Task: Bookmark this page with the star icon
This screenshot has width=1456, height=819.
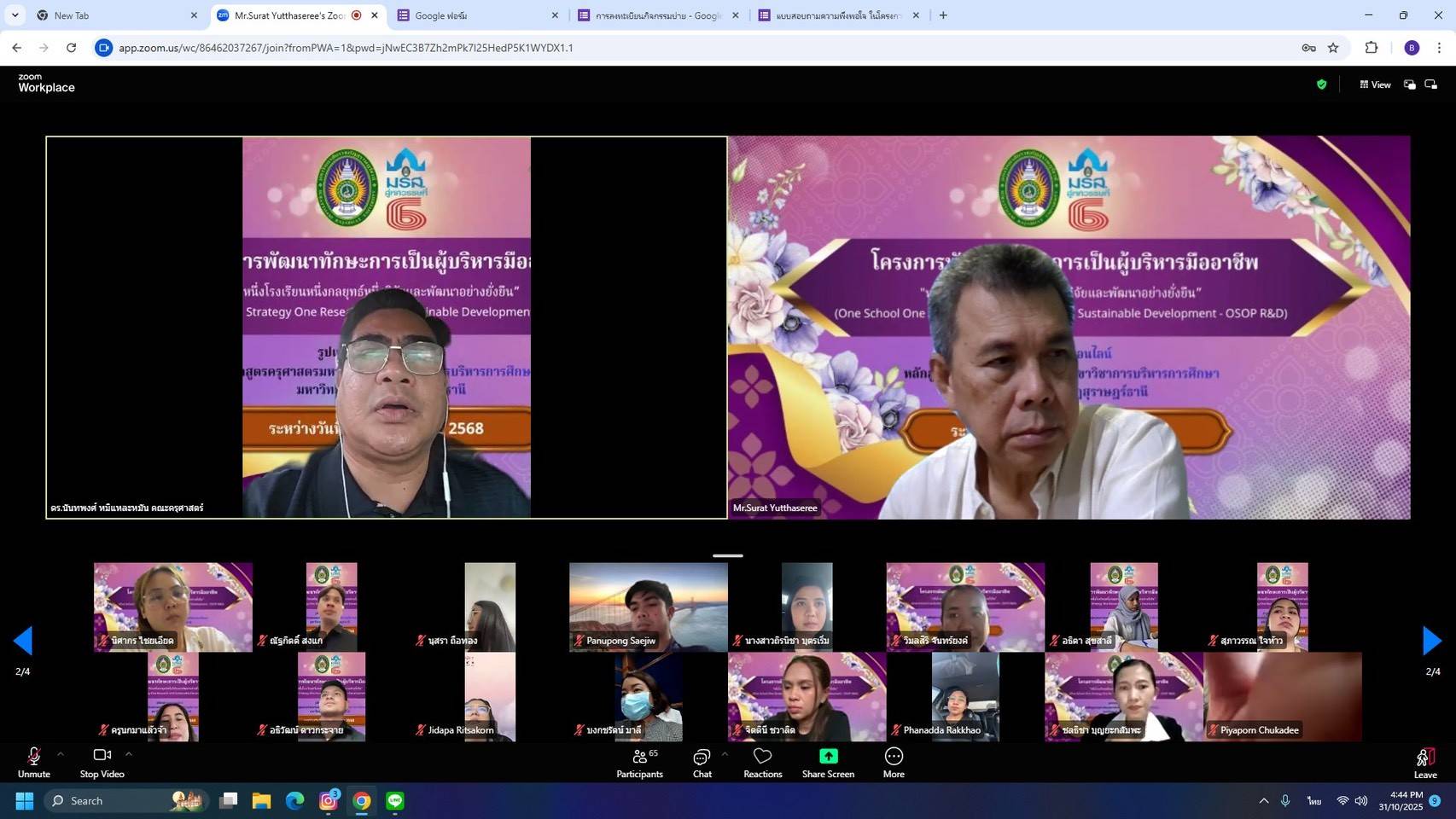Action: point(1333,48)
